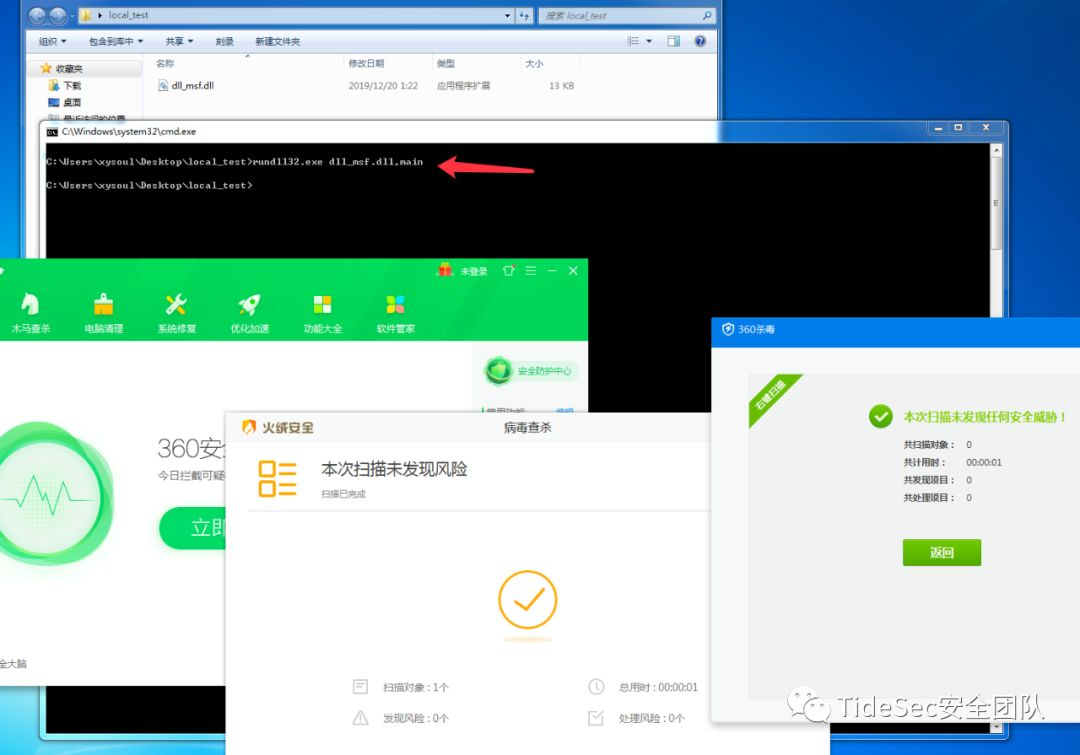This screenshot has width=1080, height=755.
Task: Click 发现风险：0个 in 火绒 results
Action: 415,718
